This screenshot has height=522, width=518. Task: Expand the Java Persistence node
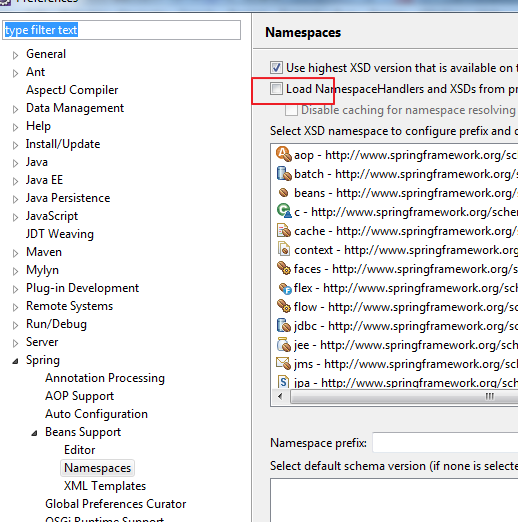pyautogui.click(x=15, y=199)
